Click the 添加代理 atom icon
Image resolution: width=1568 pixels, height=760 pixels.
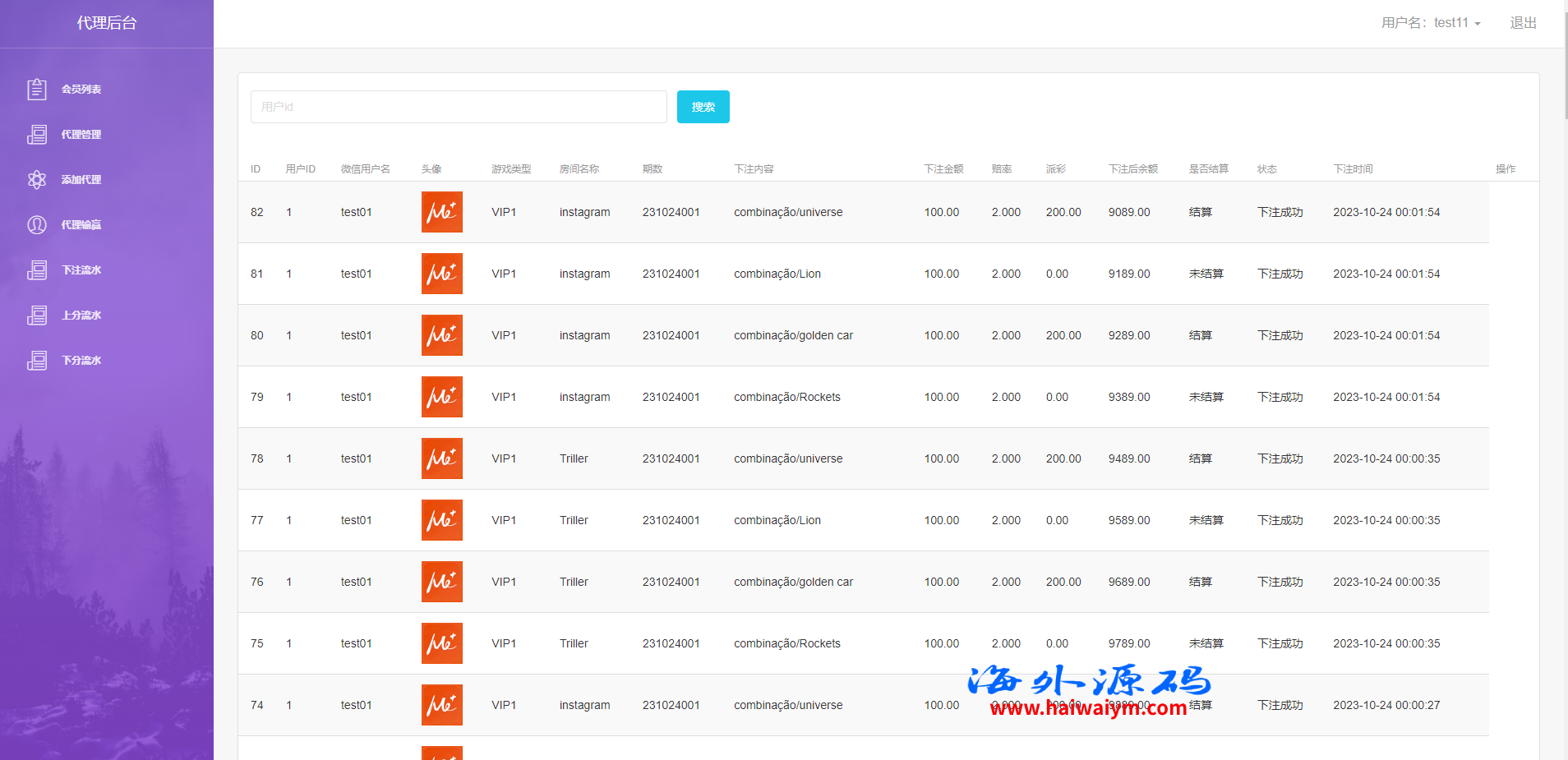[37, 179]
